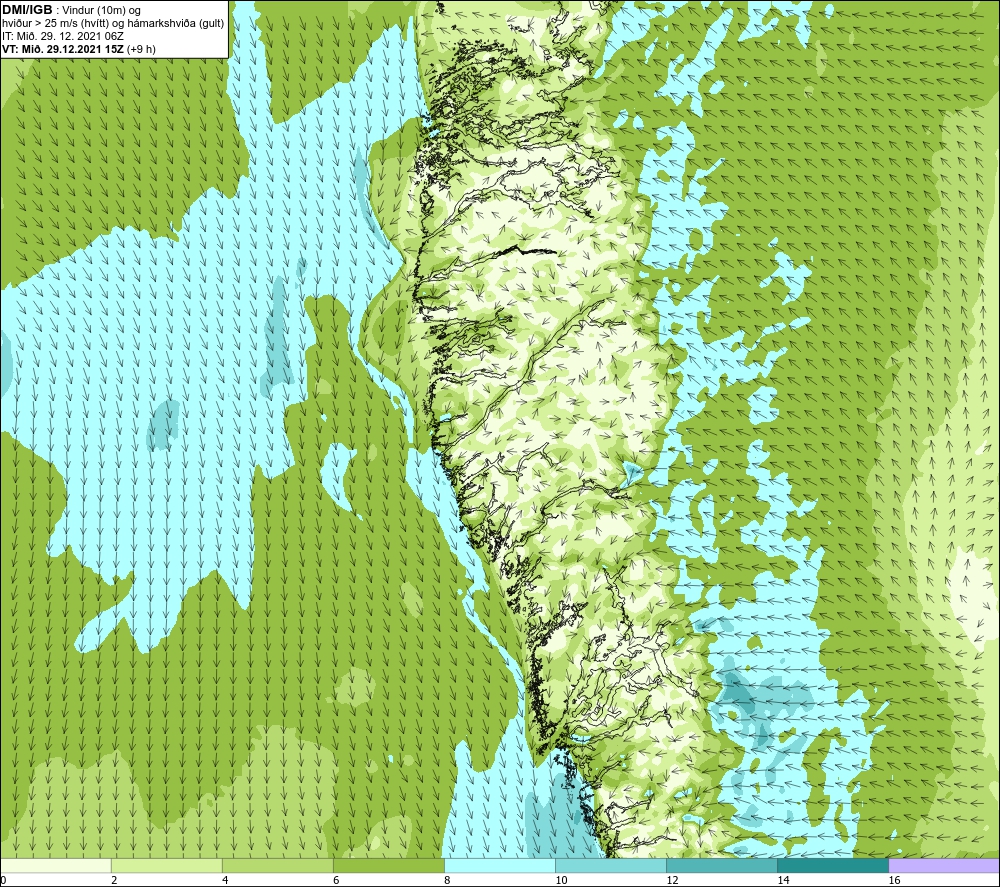Screen dimensions: 1000x887
Task: Click the scale label '12'
Action: [672, 881]
